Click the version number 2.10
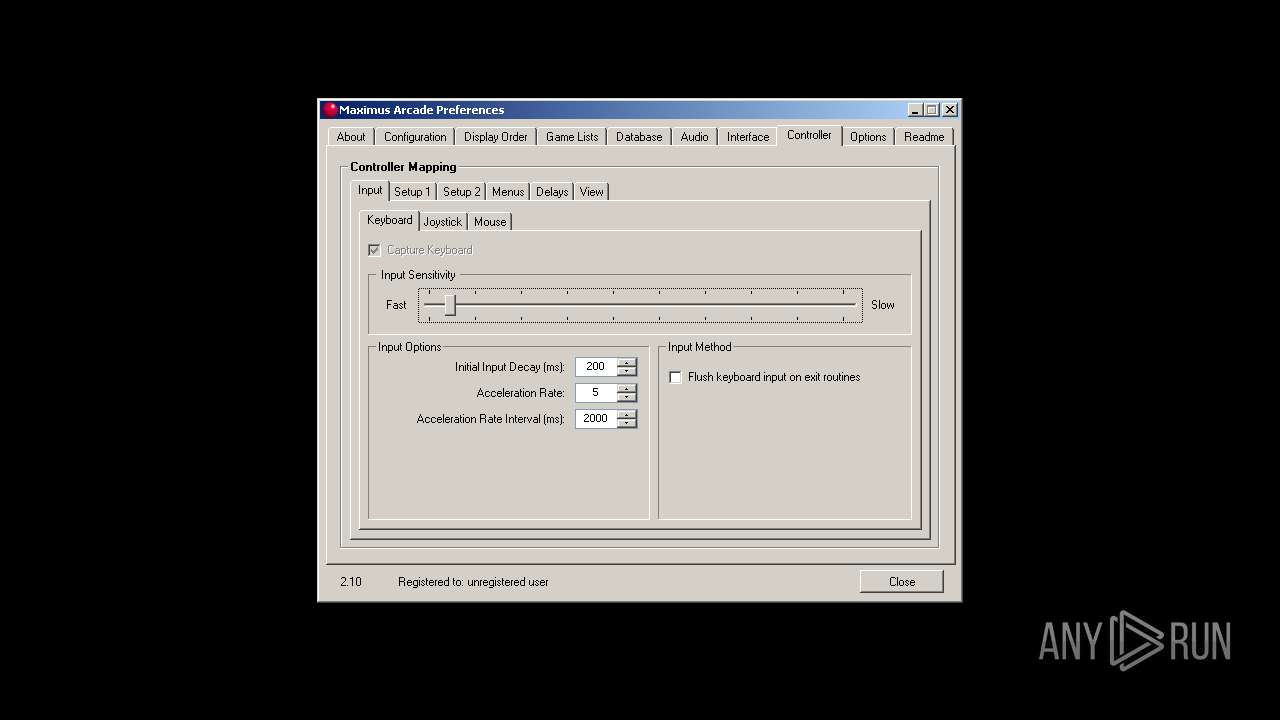This screenshot has height=720, width=1280. (351, 582)
